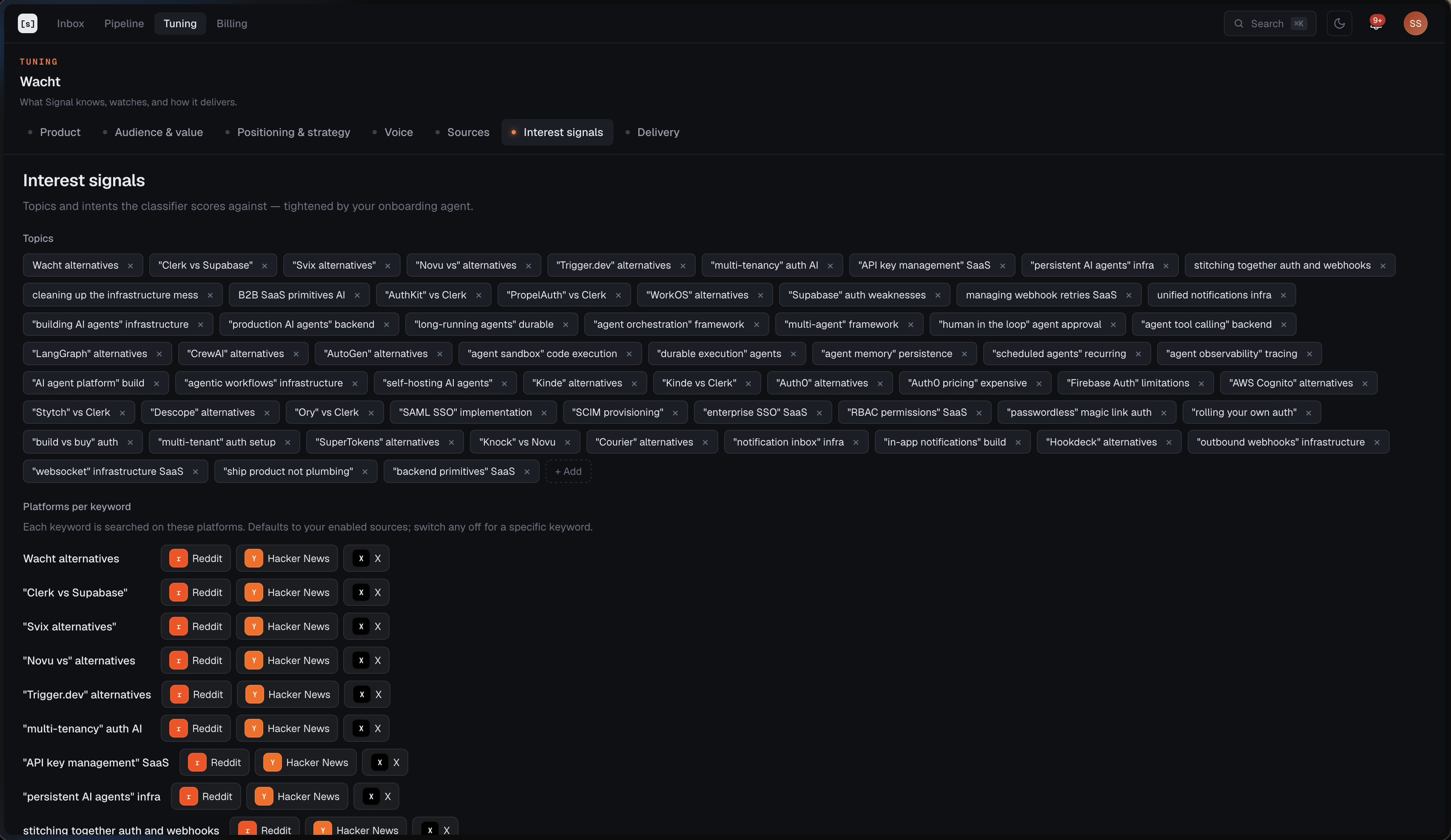Remove "AWS Cognito" alternatives chip
Image resolution: width=1451 pixels, height=840 pixels.
pyautogui.click(x=1365, y=383)
